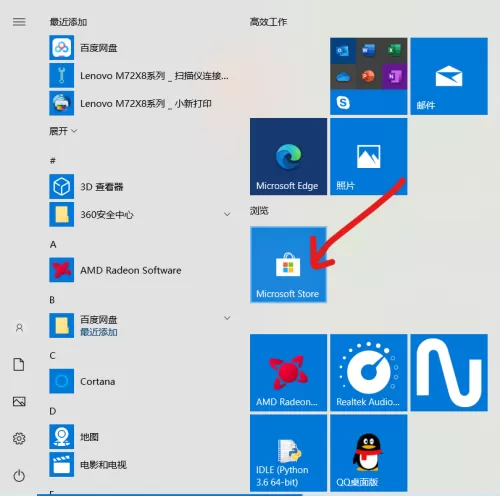This screenshot has width=500, height=496.
Task: Click the B letter index header
Action: [x=52, y=300]
